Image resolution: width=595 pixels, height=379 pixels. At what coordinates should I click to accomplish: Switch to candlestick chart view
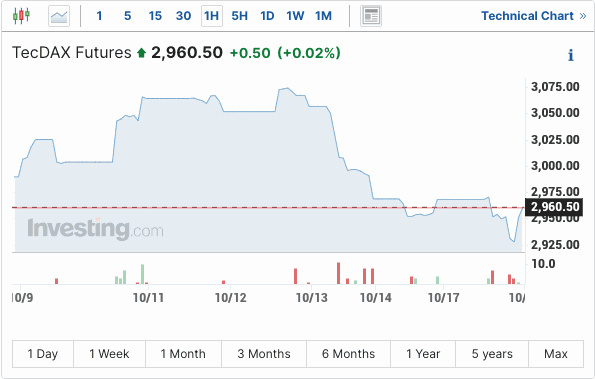click(21, 16)
